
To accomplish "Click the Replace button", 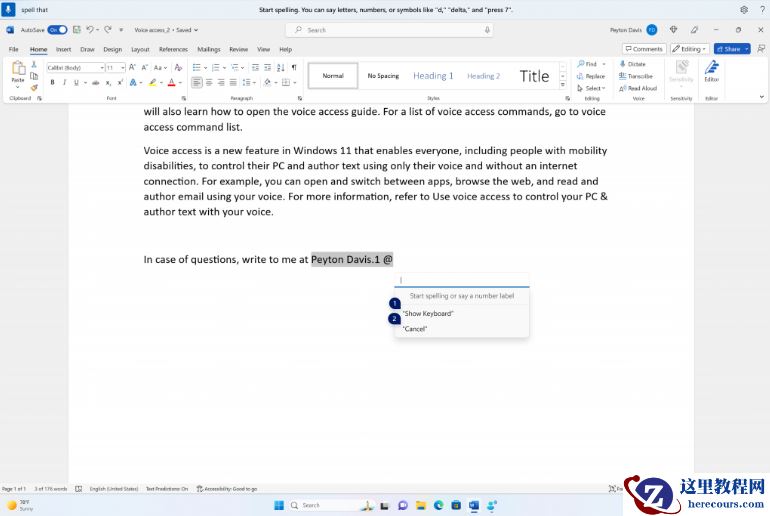I will [x=591, y=76].
